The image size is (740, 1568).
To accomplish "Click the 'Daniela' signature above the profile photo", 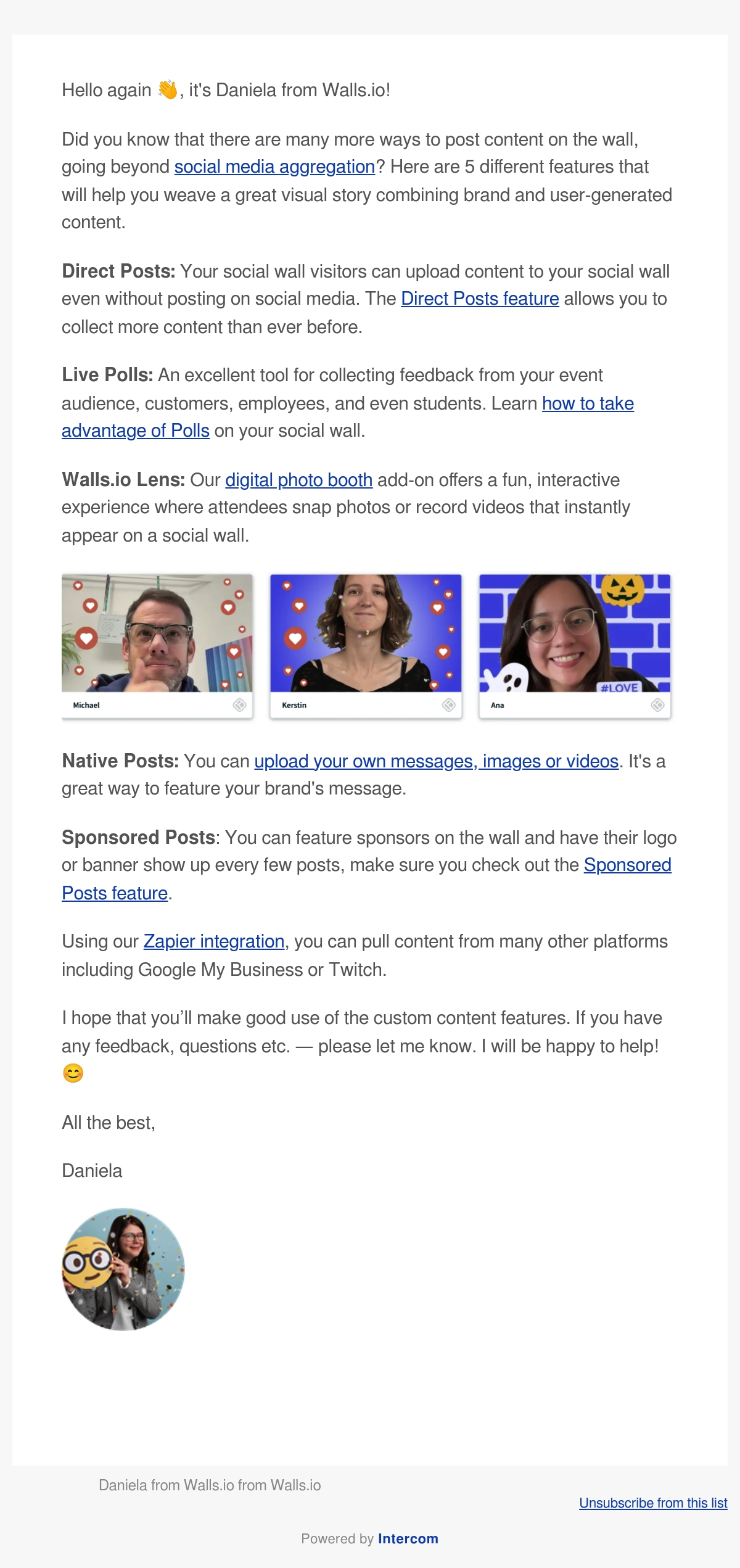I will [92, 1171].
